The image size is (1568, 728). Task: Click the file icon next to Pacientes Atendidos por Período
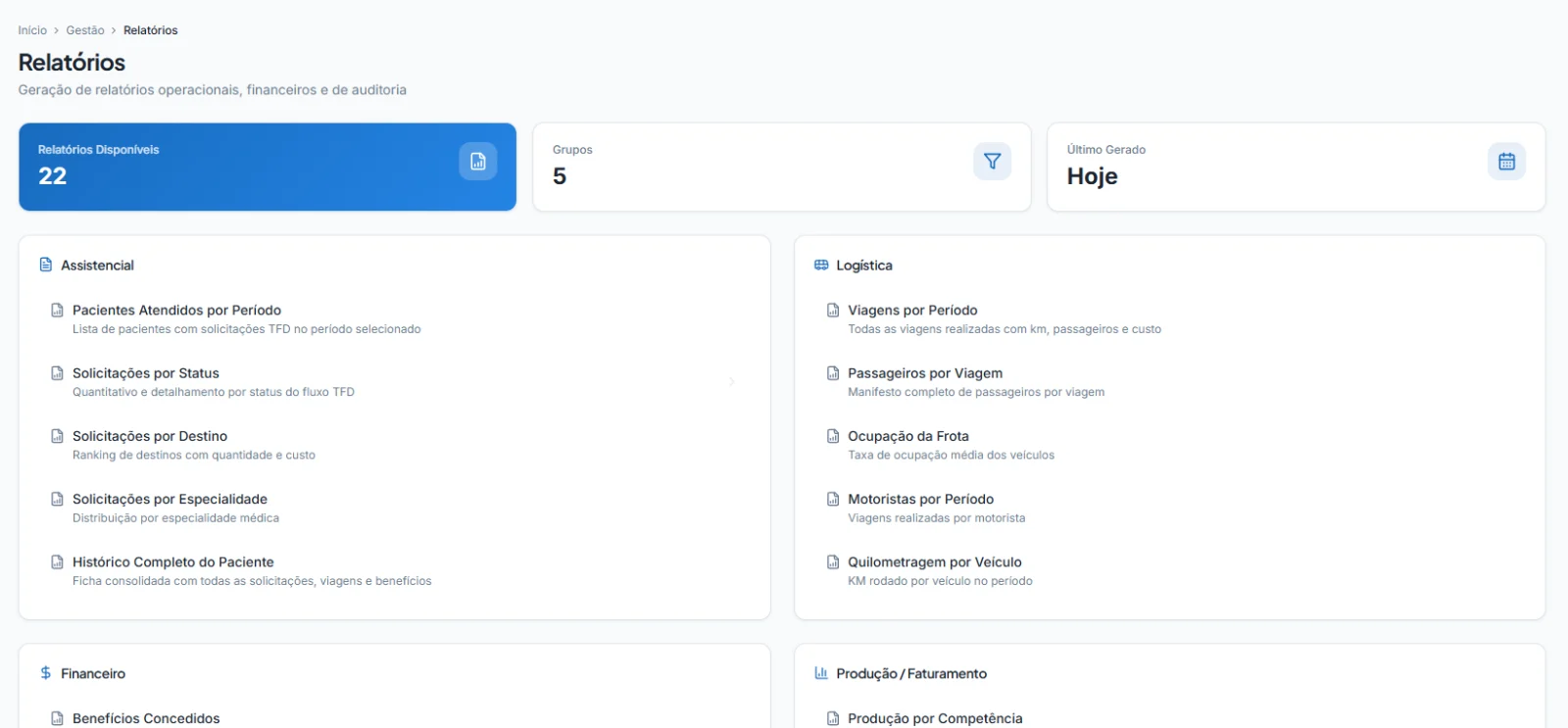tap(57, 310)
